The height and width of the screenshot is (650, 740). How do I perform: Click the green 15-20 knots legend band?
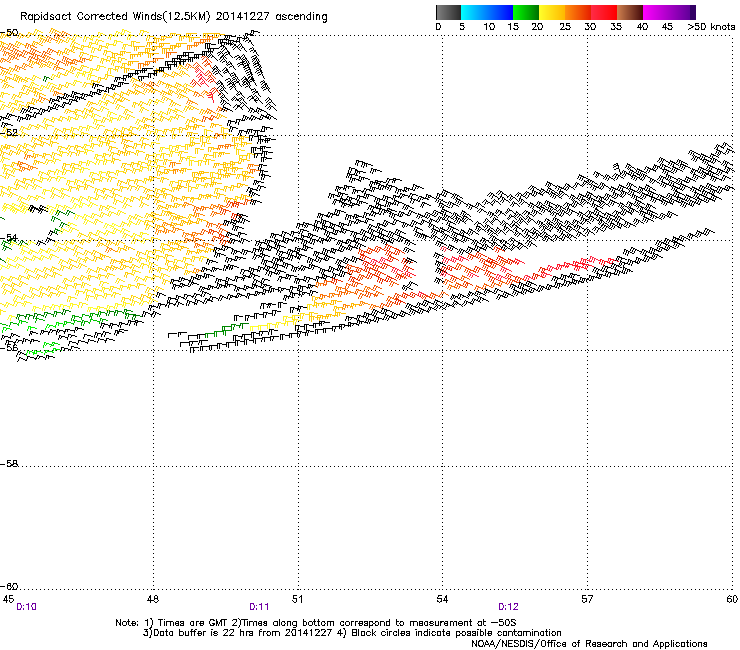coord(526,12)
